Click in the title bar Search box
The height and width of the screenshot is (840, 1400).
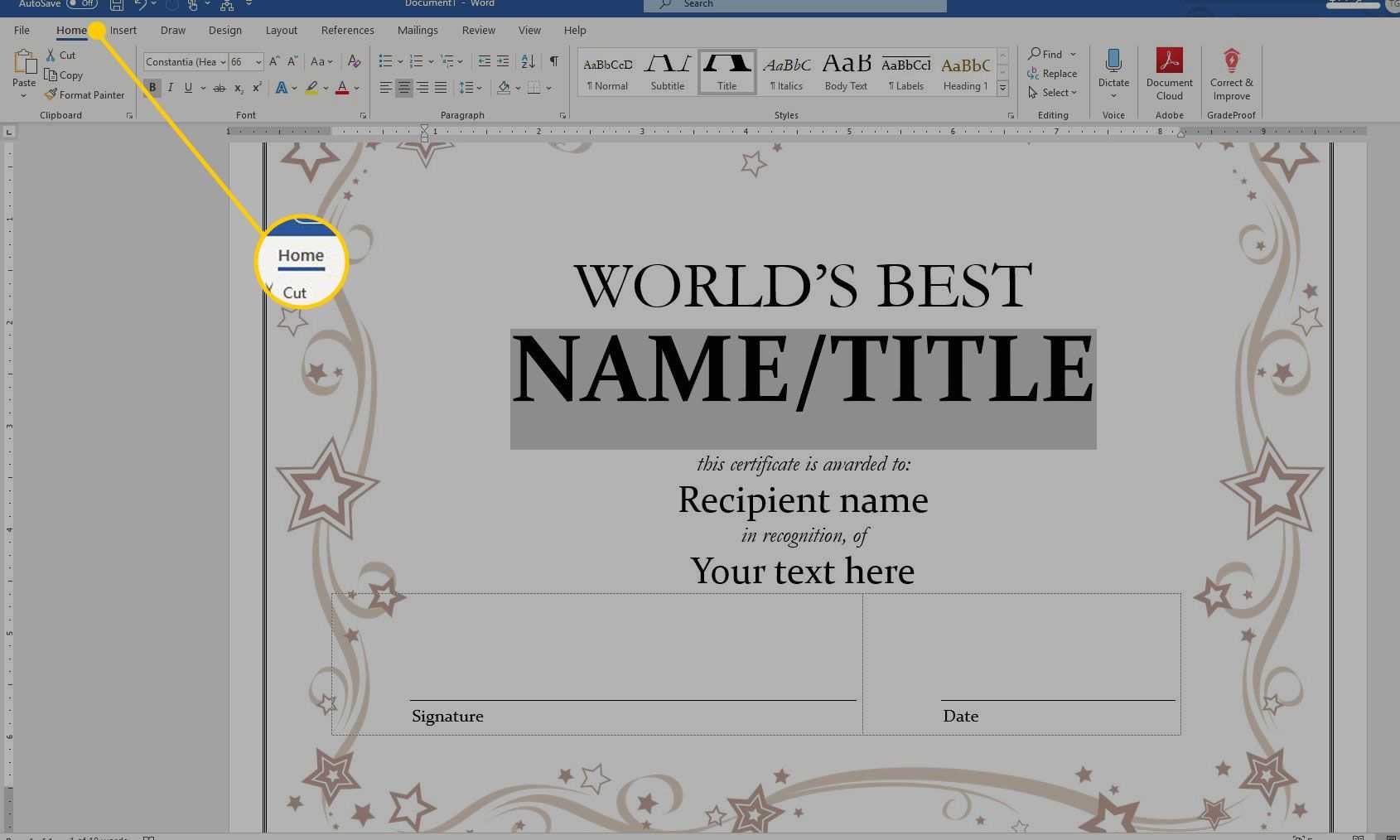click(x=795, y=5)
